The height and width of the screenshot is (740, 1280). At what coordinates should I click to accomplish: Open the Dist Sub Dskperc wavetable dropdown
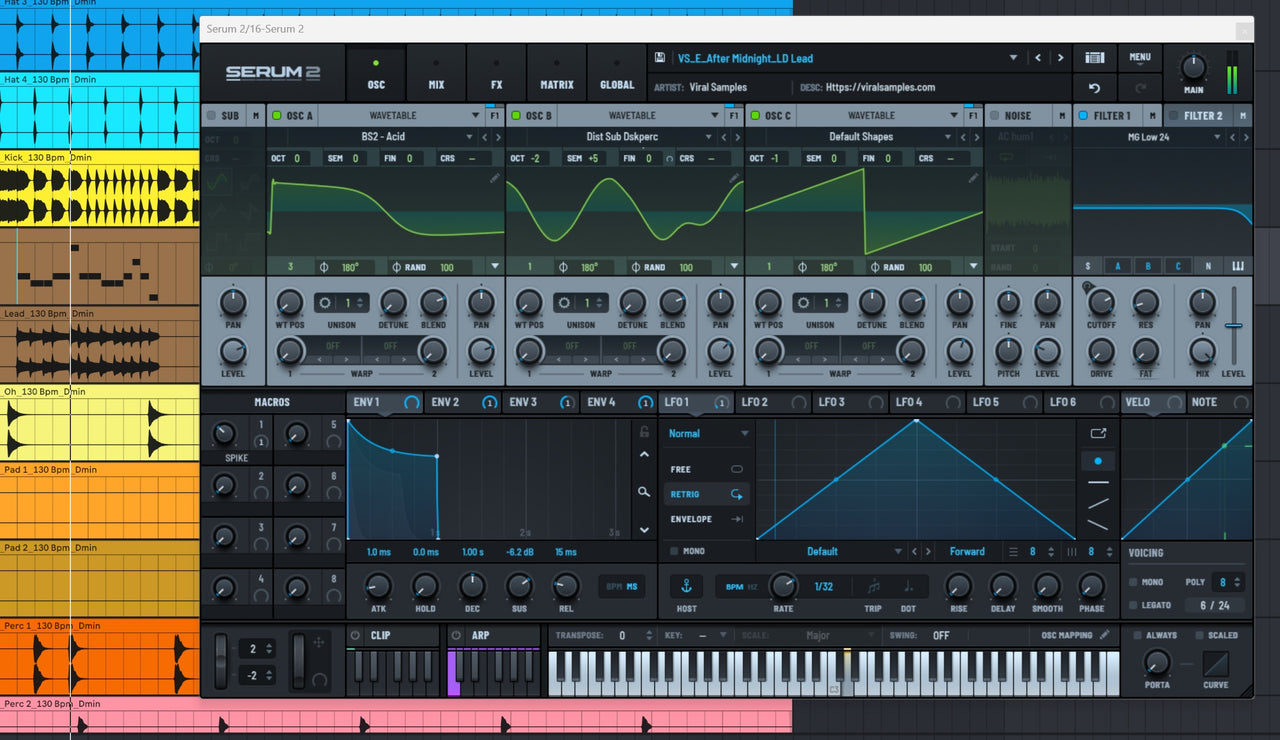coord(708,137)
